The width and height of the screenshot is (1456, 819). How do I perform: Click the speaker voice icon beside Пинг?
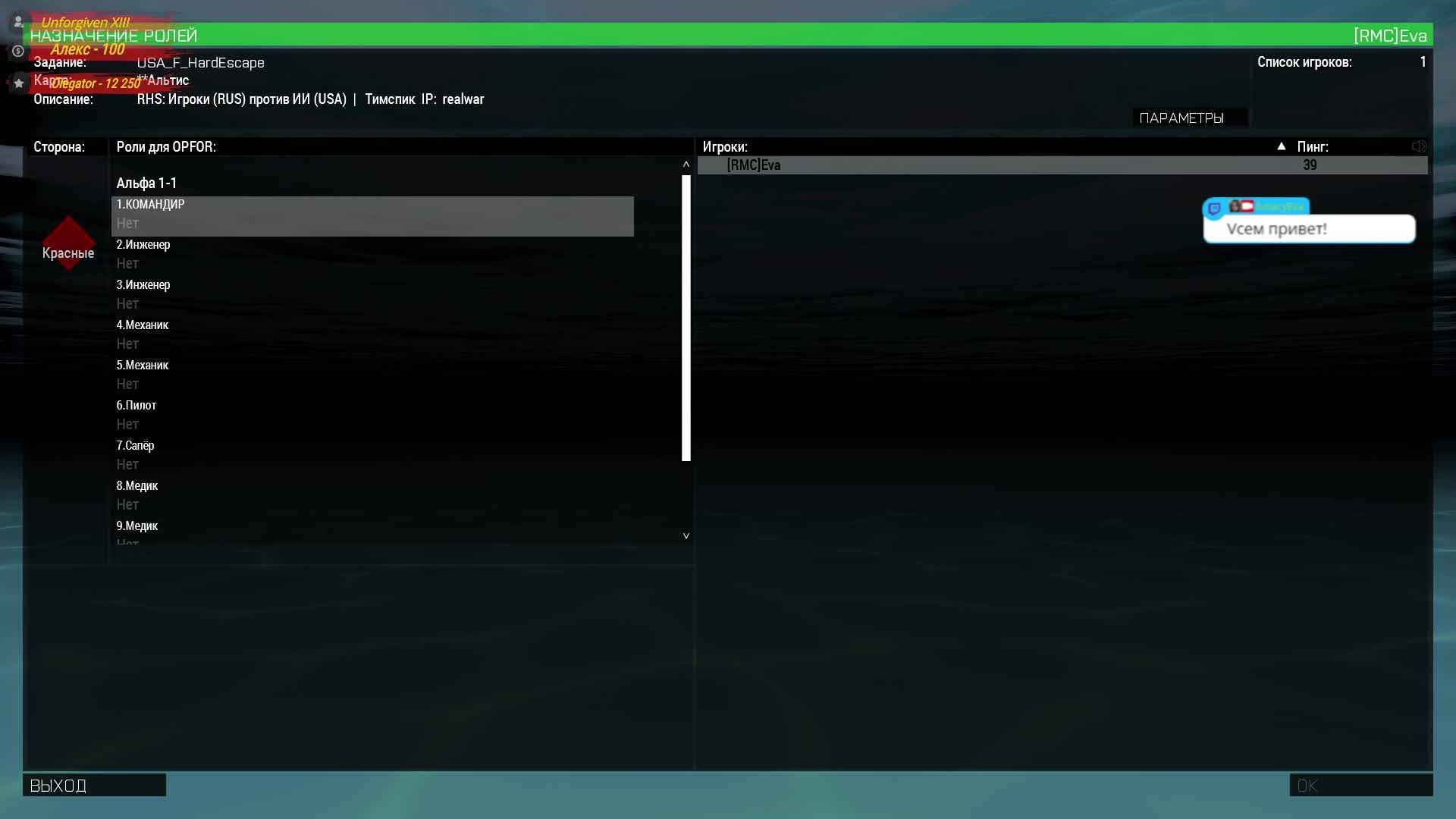(x=1418, y=146)
